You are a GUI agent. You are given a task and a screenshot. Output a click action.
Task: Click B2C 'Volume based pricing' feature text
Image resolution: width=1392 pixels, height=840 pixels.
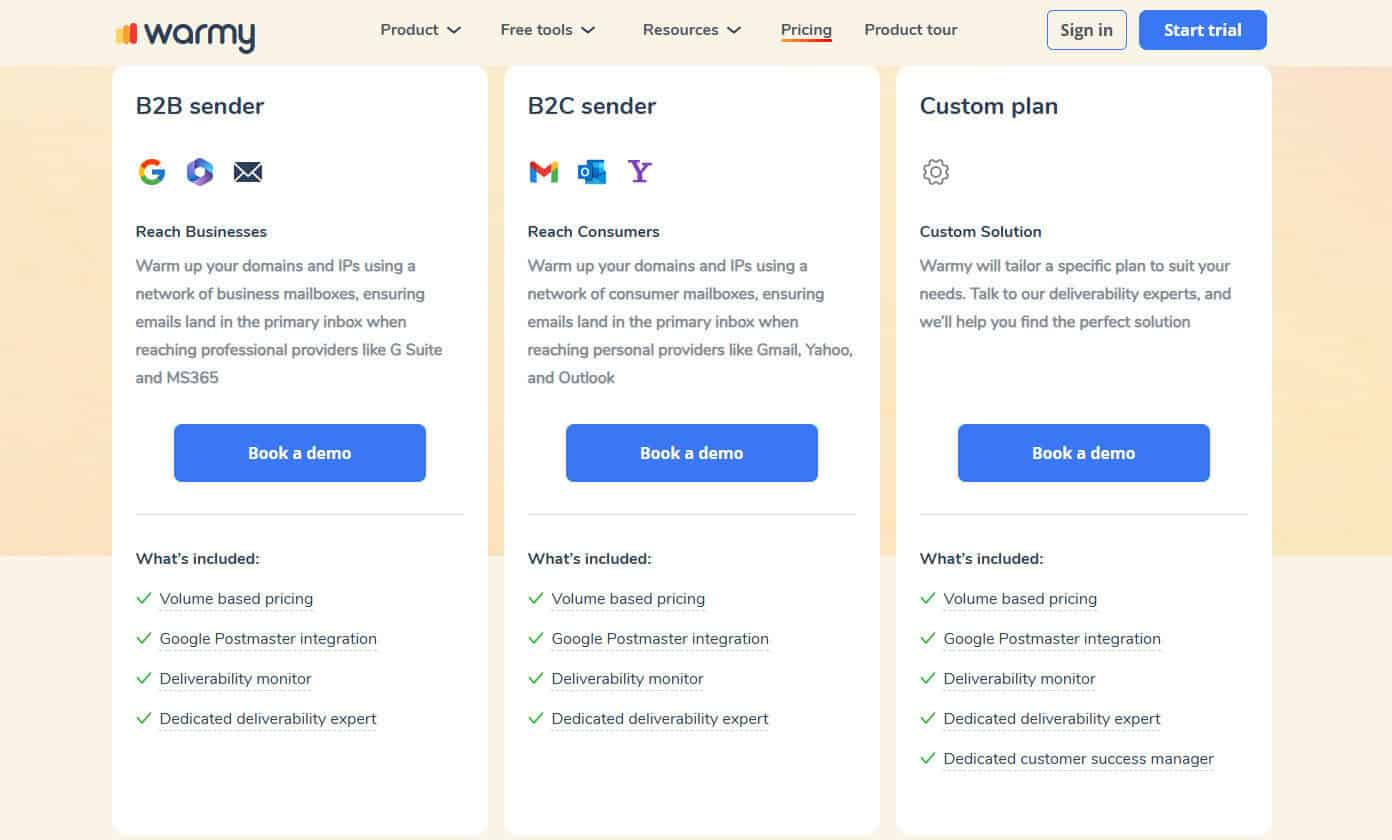pos(628,599)
